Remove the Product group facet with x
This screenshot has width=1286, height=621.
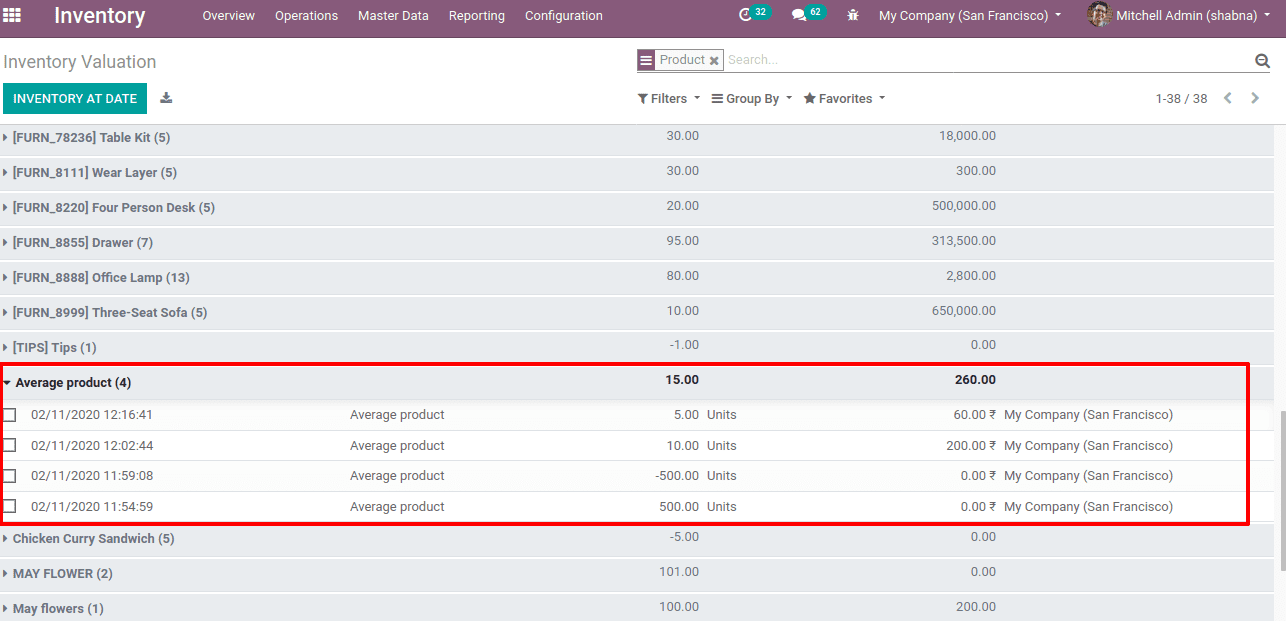click(x=714, y=61)
